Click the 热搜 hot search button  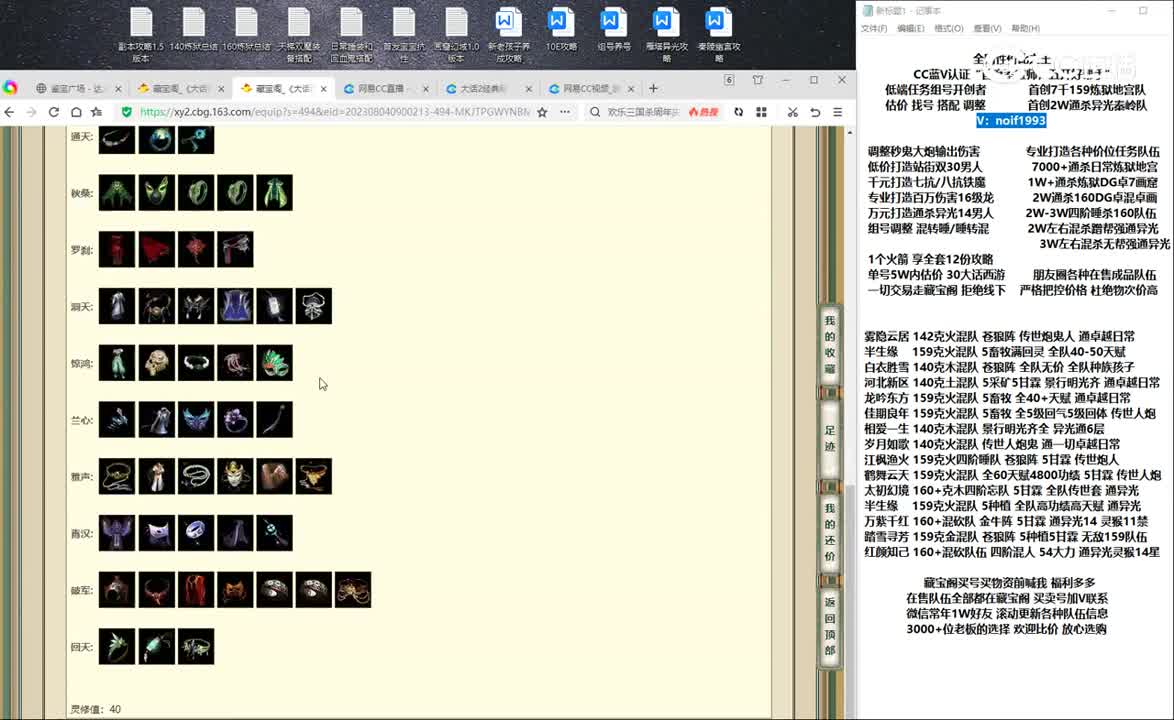pyautogui.click(x=704, y=112)
